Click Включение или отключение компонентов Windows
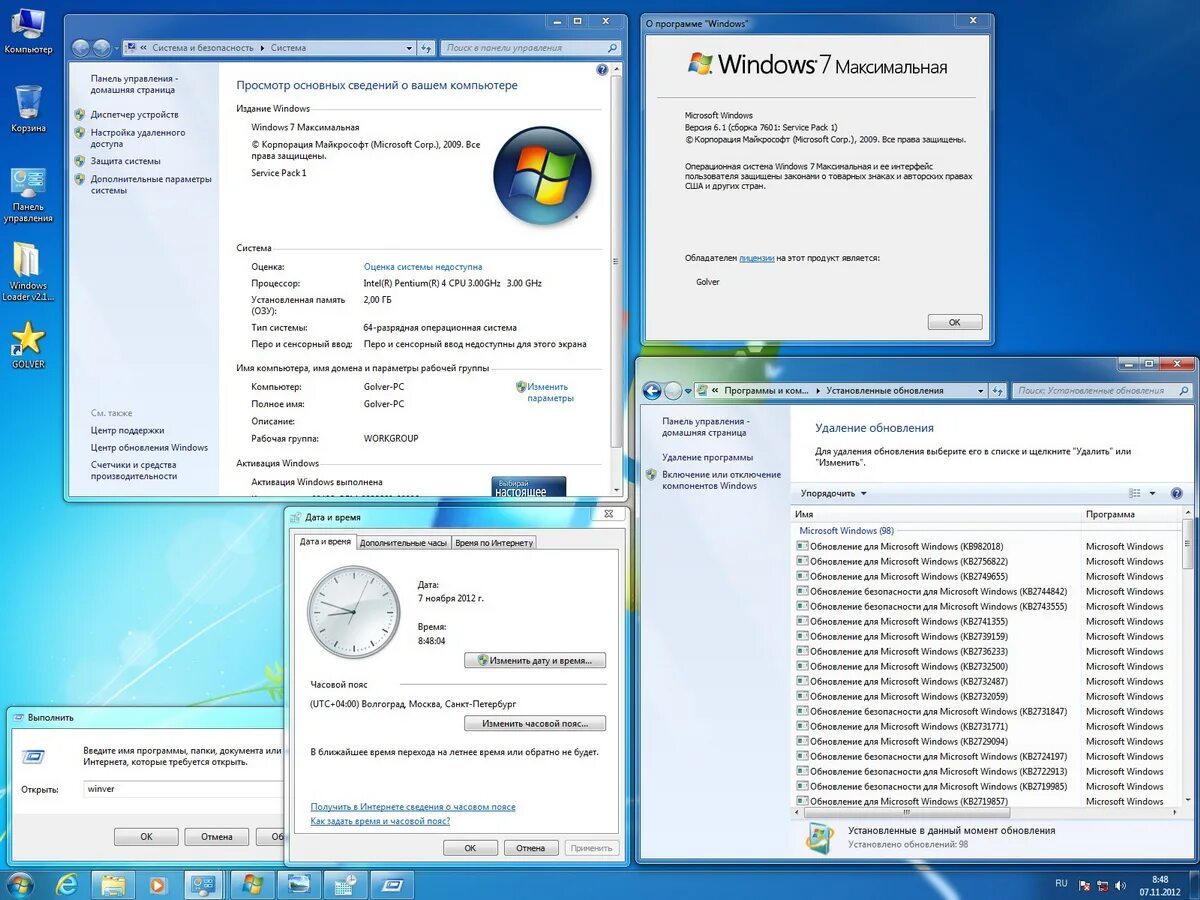Viewport: 1200px width, 900px height. tap(721, 480)
